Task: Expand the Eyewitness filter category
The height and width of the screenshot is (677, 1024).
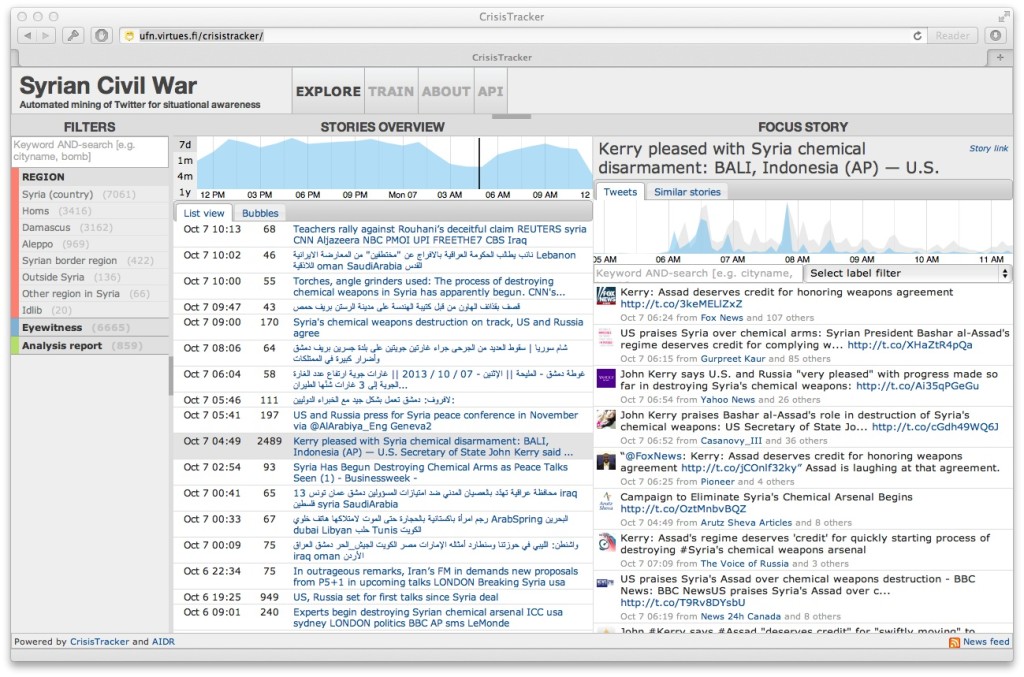Action: pyautogui.click(x=90, y=328)
